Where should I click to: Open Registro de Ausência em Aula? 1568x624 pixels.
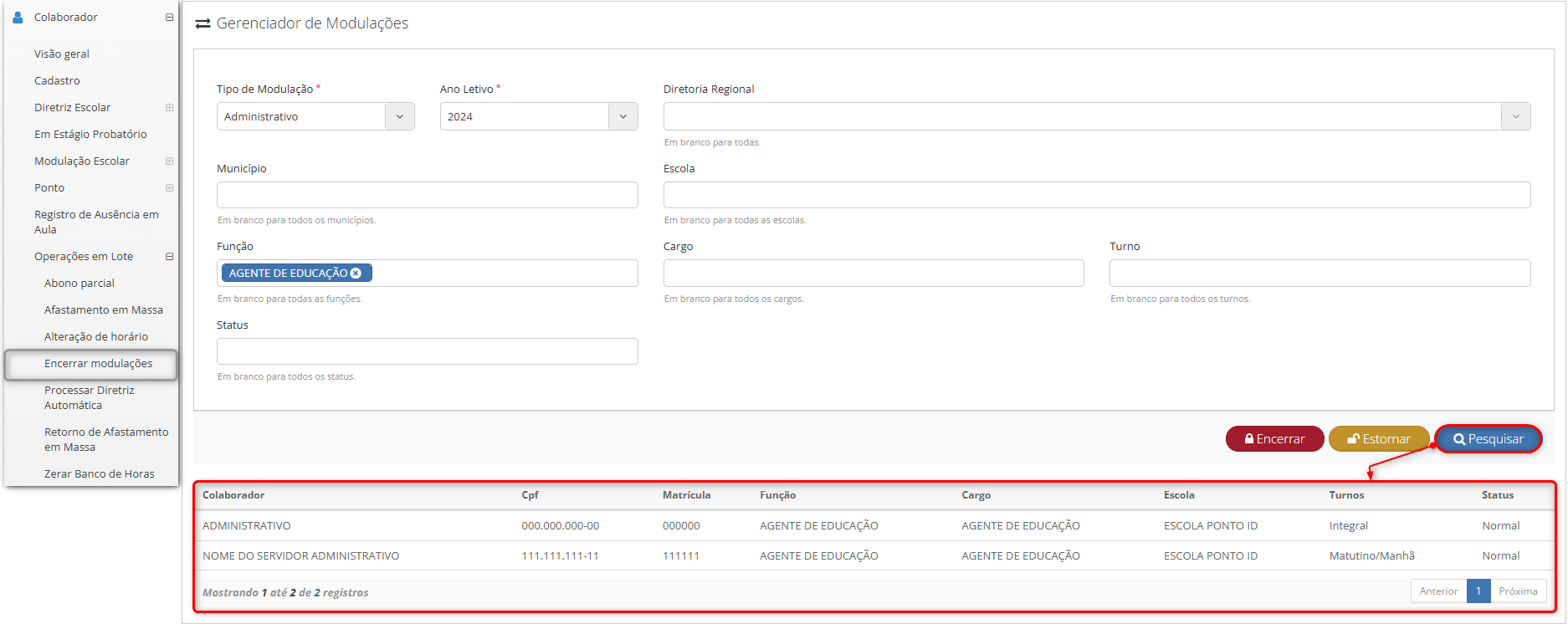click(x=96, y=222)
